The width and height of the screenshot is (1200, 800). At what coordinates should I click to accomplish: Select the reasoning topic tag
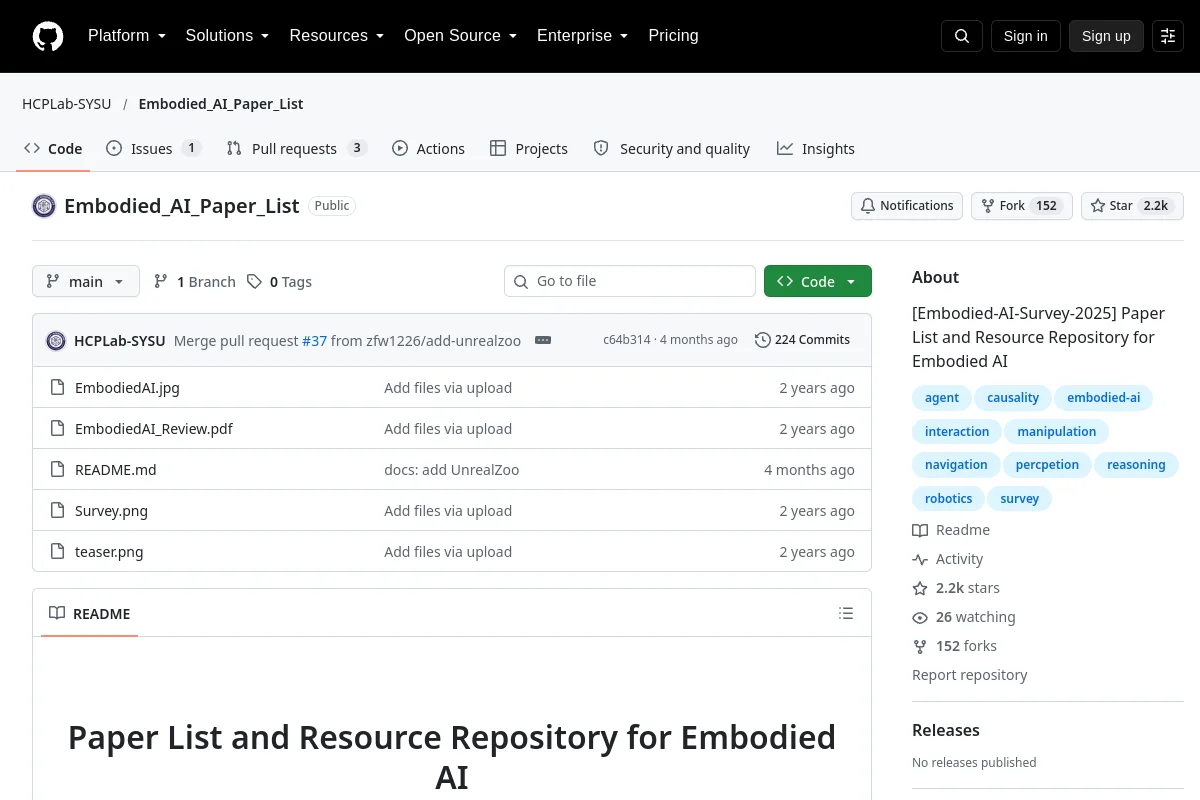pyautogui.click(x=1136, y=465)
